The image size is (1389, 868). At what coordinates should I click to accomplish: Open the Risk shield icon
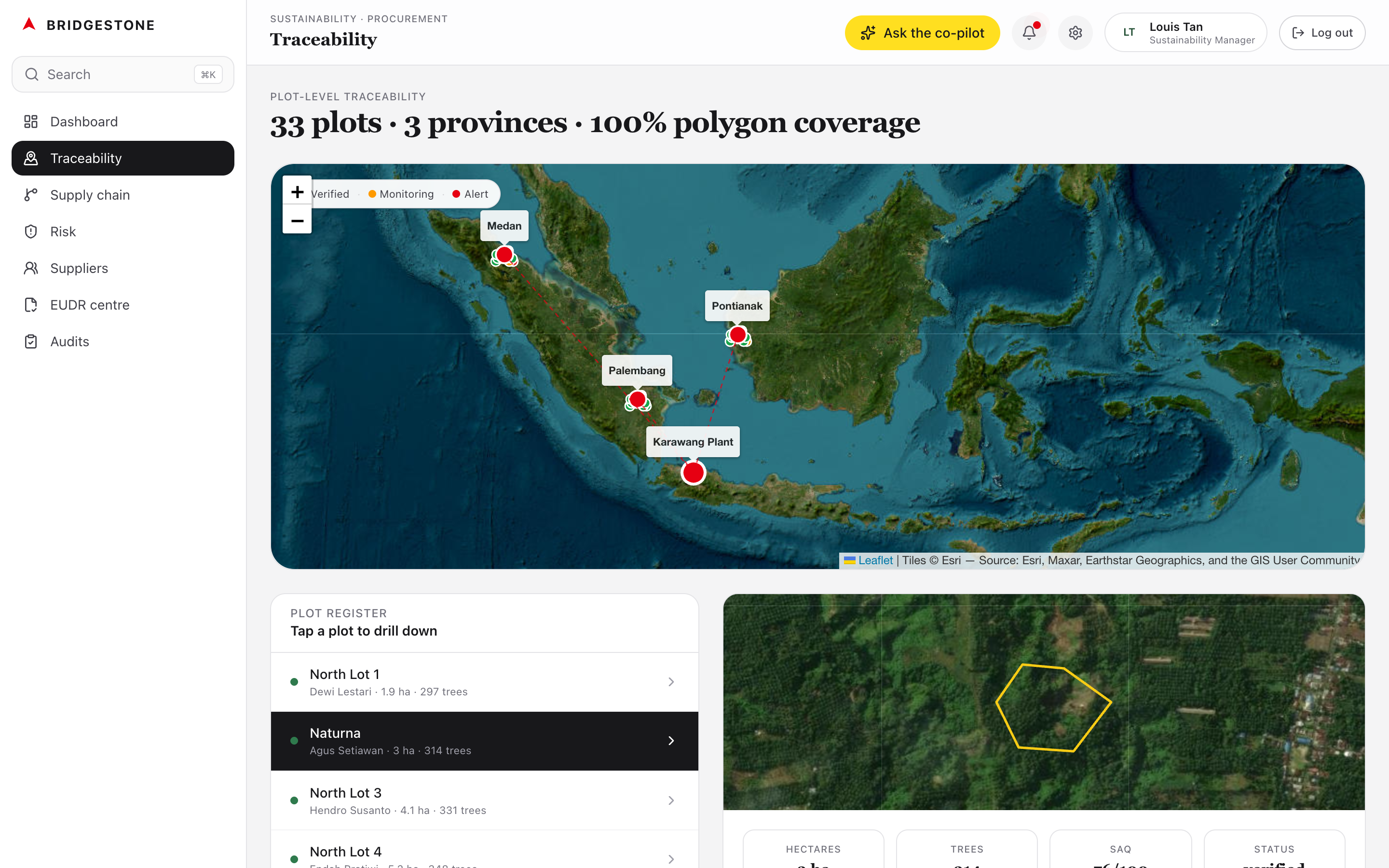coord(31,231)
